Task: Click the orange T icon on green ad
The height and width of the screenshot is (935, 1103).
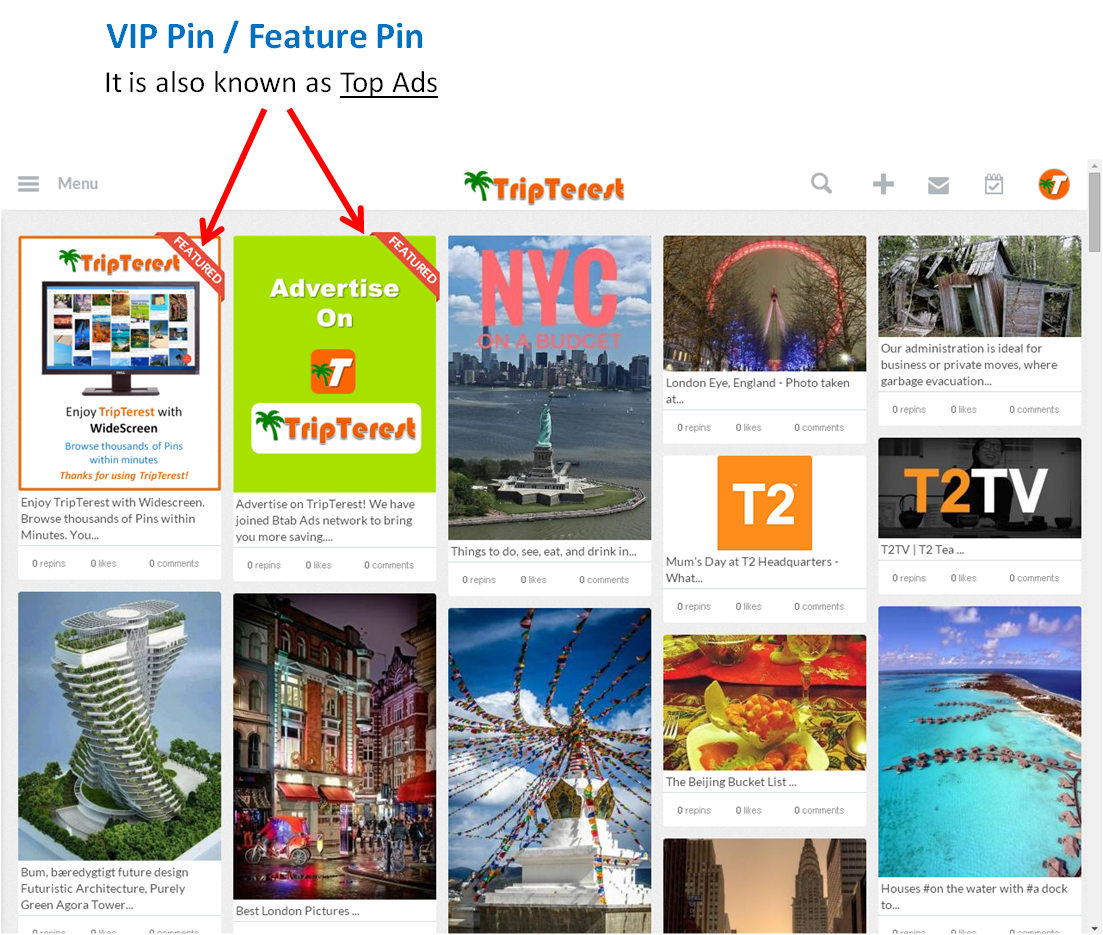Action: [x=333, y=371]
